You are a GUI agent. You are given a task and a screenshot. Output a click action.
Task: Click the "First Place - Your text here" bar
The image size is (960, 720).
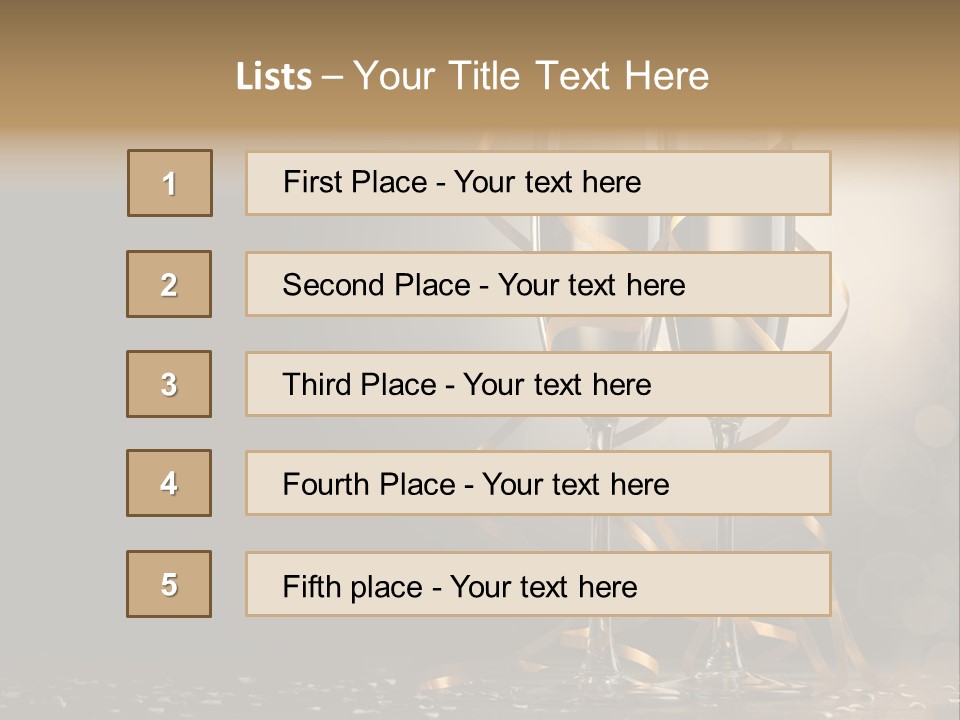coord(538,183)
